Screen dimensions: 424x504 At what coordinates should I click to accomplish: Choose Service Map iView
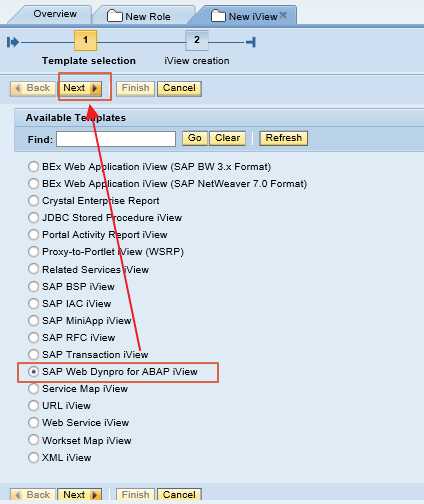pos(33,388)
